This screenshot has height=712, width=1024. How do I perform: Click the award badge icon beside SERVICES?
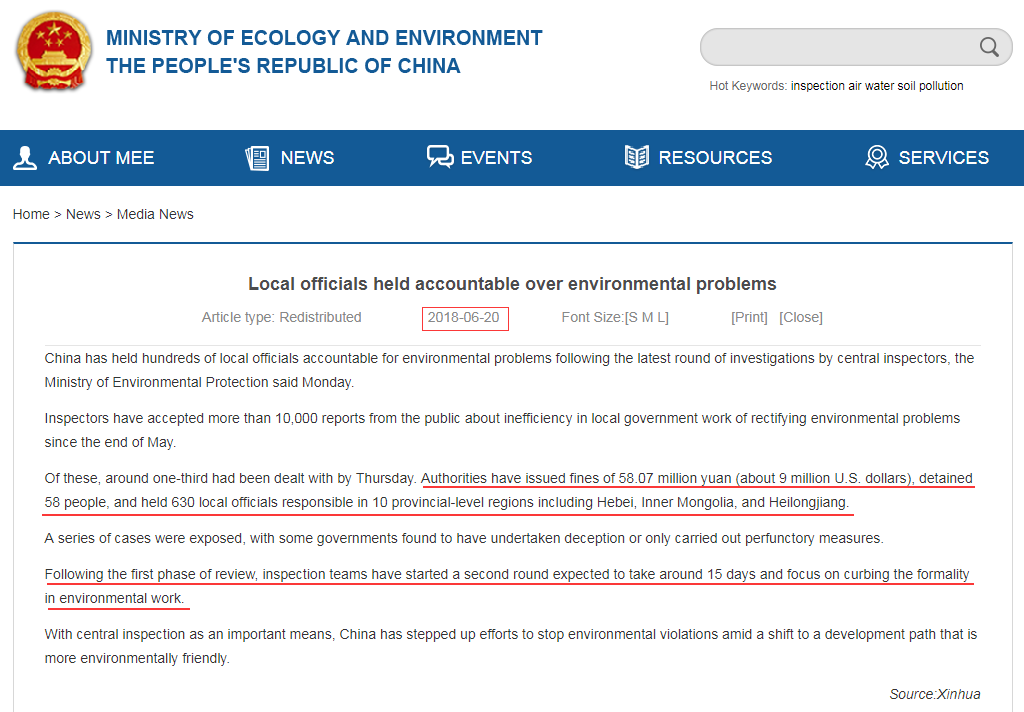click(x=877, y=158)
